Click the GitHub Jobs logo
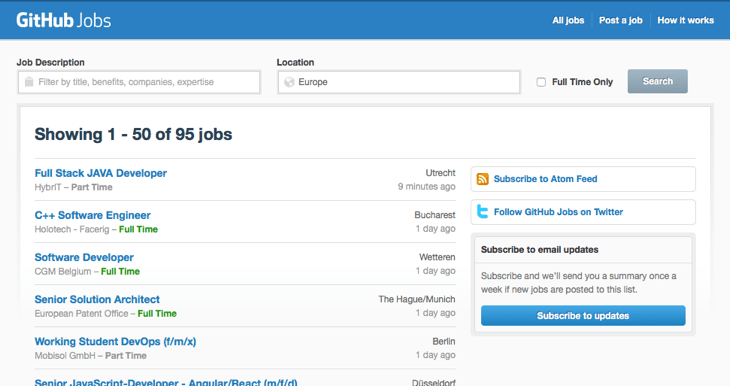 [64, 20]
